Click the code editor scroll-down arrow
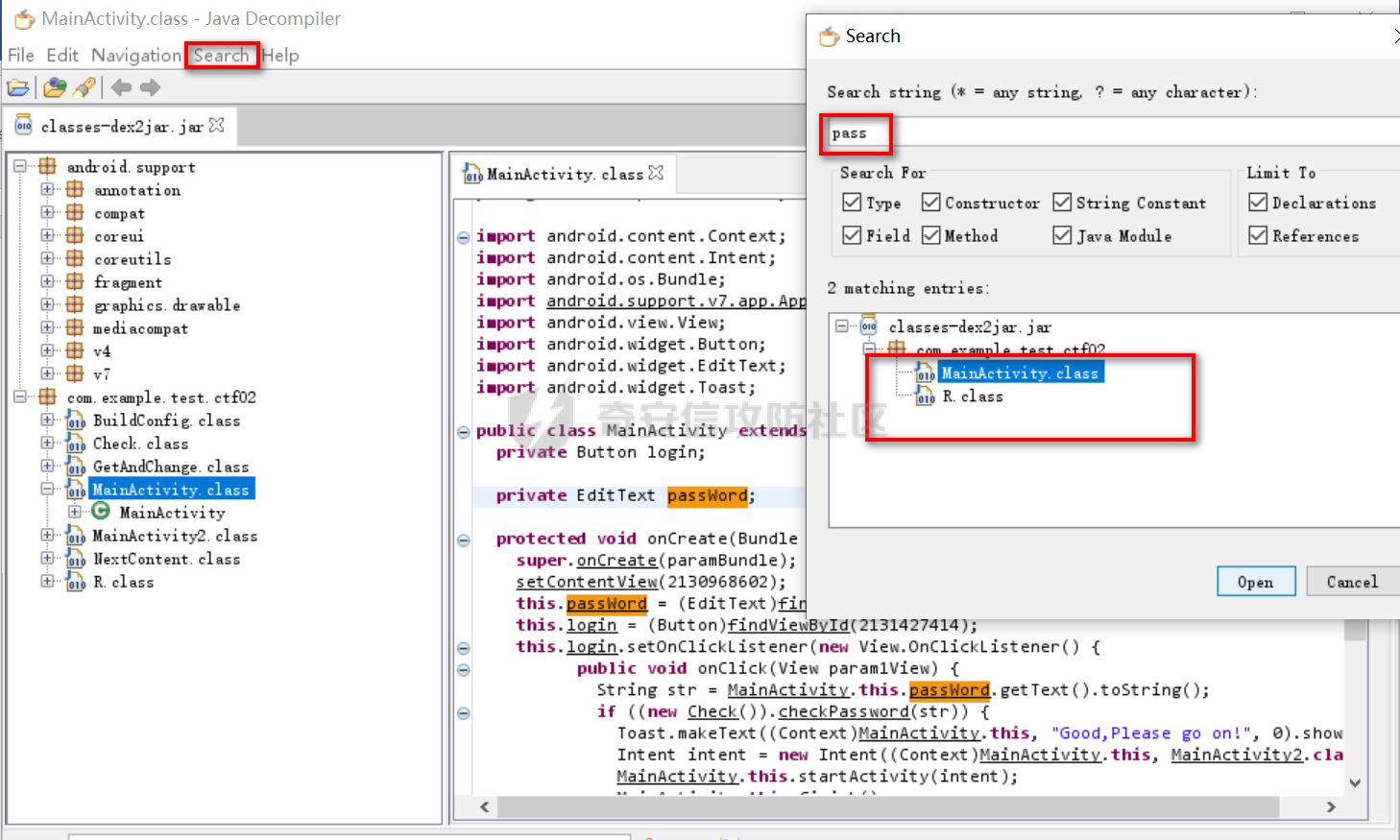 coord(1355,782)
